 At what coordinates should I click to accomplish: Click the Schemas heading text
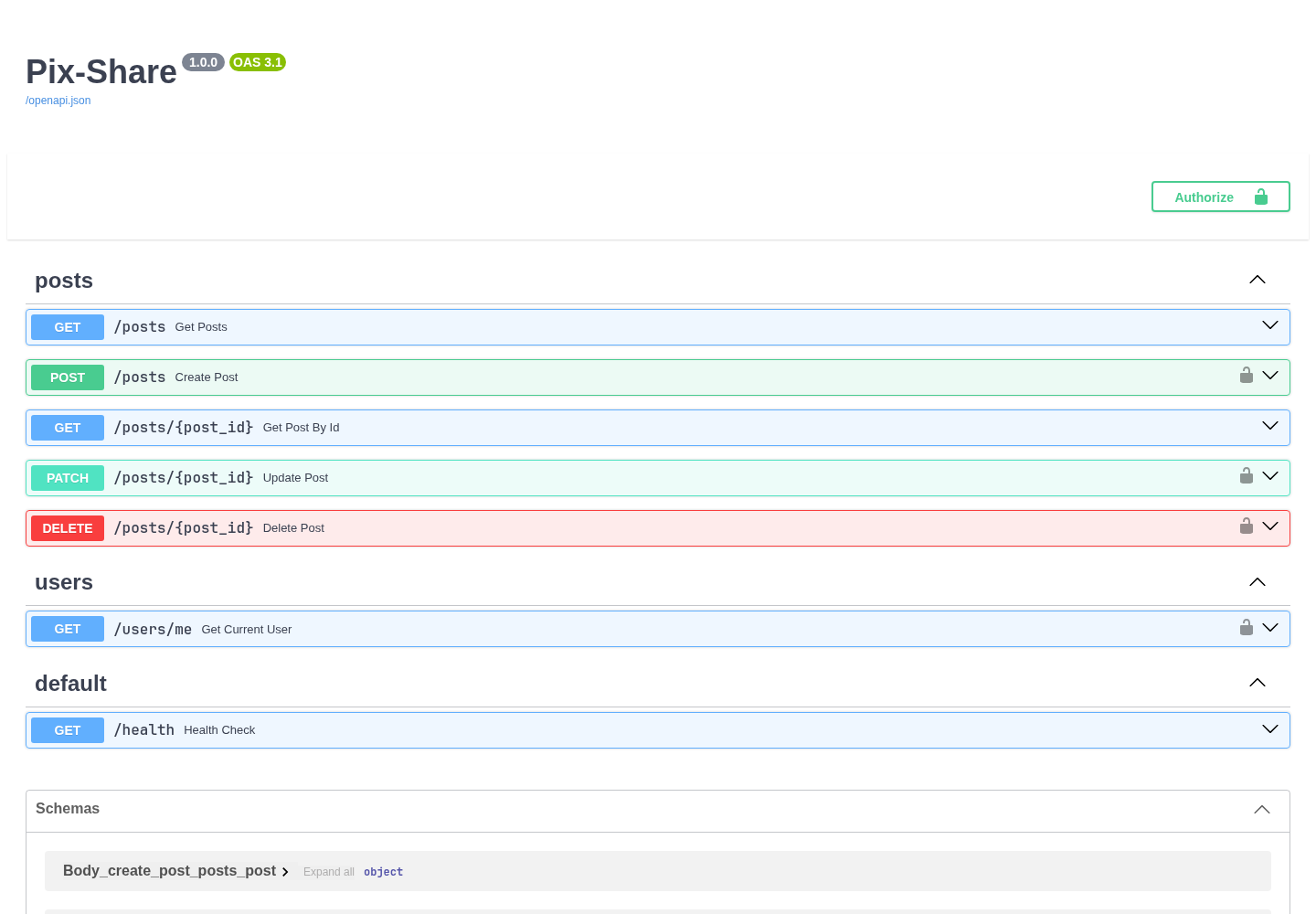click(68, 809)
